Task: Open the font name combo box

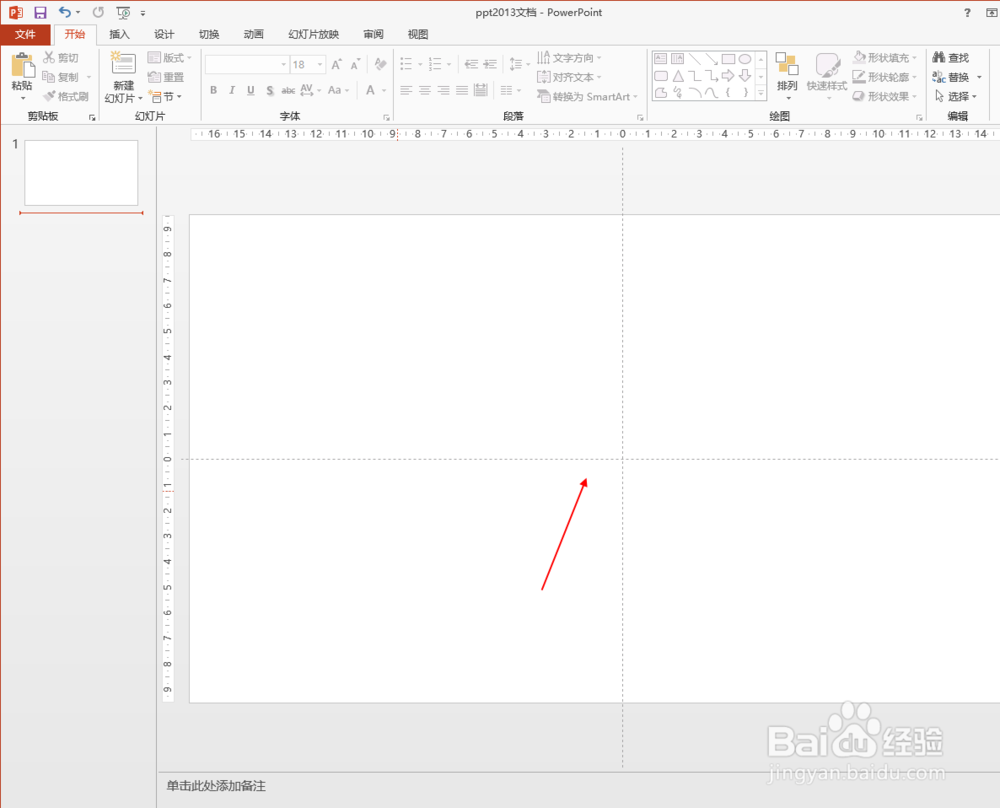Action: (x=247, y=64)
